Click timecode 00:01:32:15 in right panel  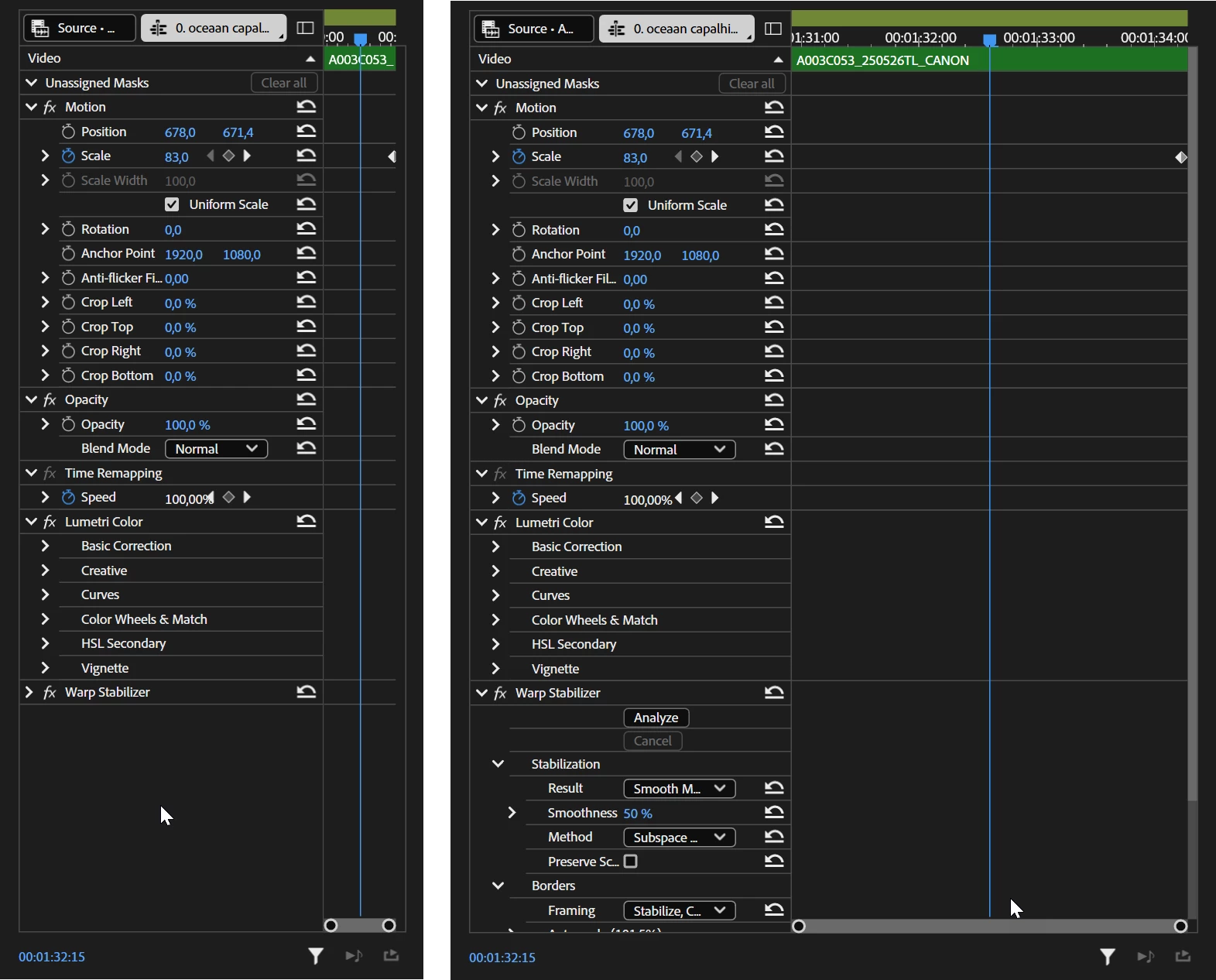502,958
